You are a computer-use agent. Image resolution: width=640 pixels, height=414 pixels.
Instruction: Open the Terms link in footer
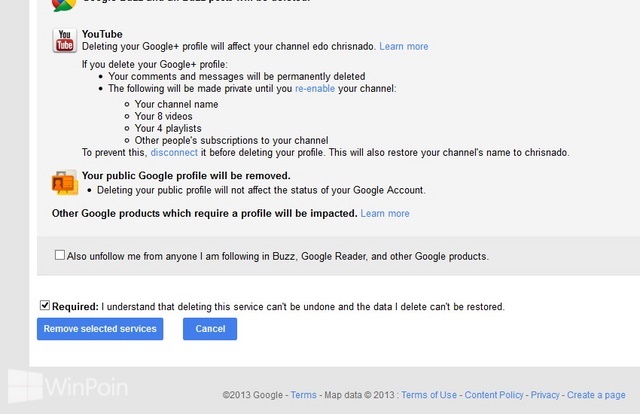(303, 395)
